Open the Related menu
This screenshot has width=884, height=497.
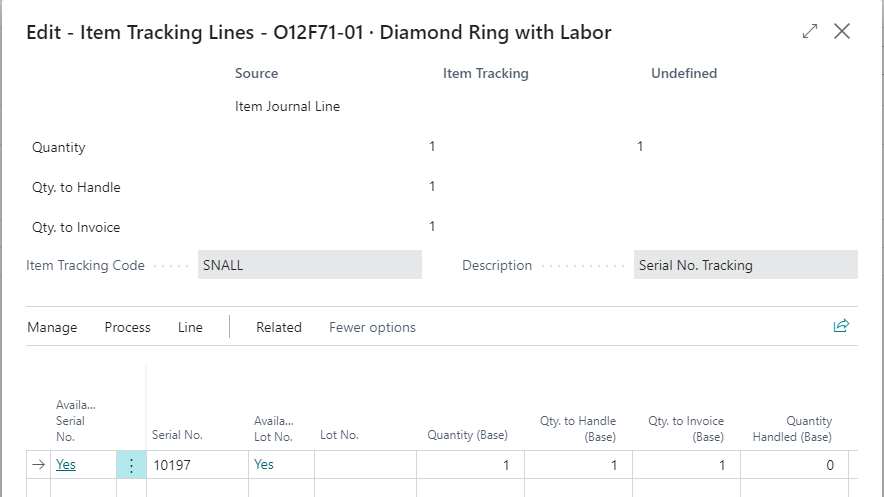pos(279,327)
